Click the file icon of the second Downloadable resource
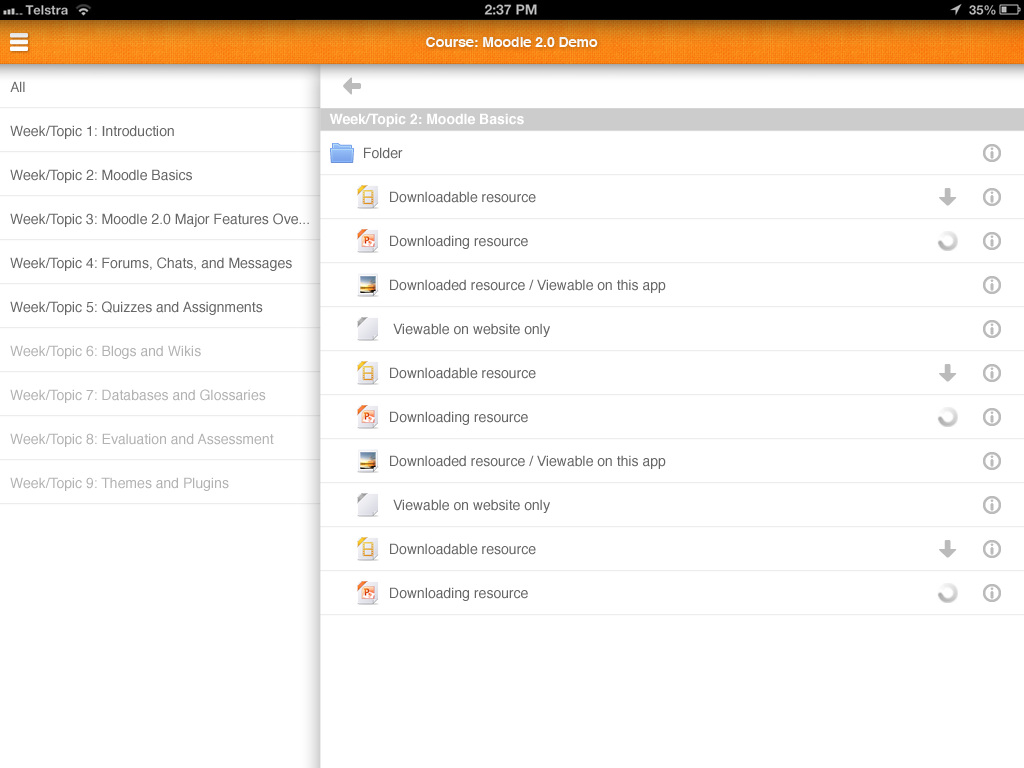Viewport: 1024px width, 768px height. pos(367,373)
